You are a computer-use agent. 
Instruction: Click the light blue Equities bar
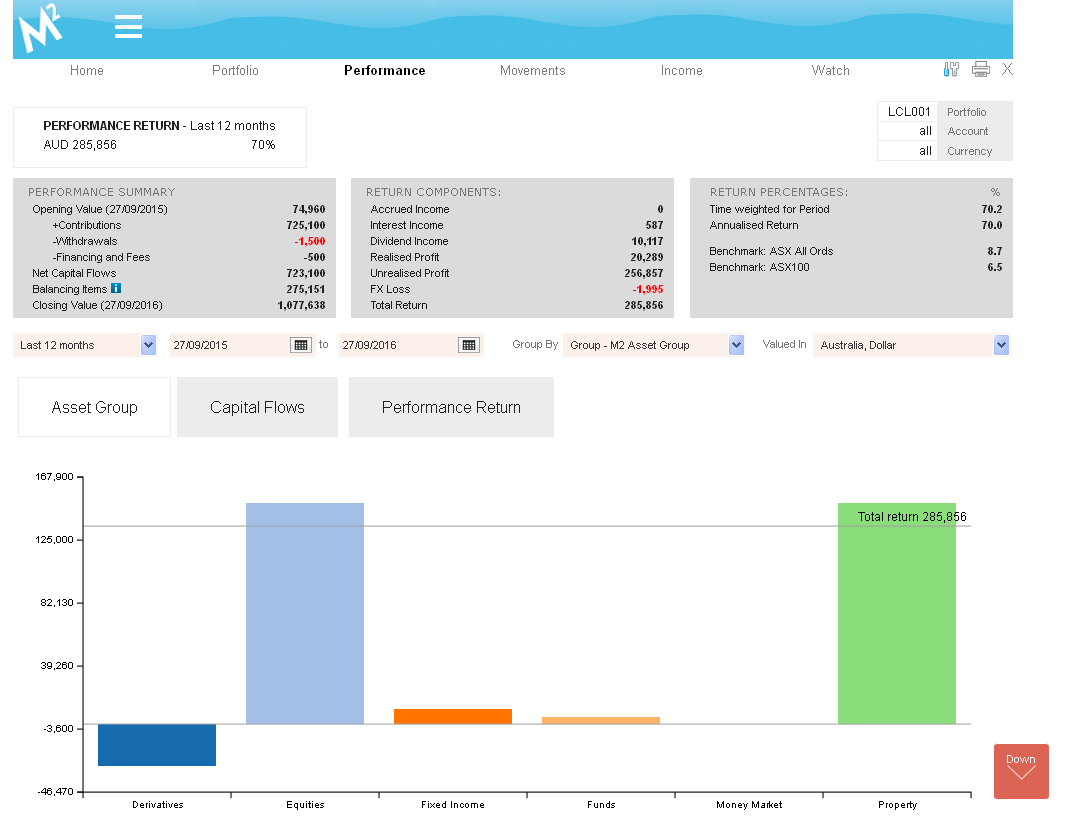[x=305, y=613]
